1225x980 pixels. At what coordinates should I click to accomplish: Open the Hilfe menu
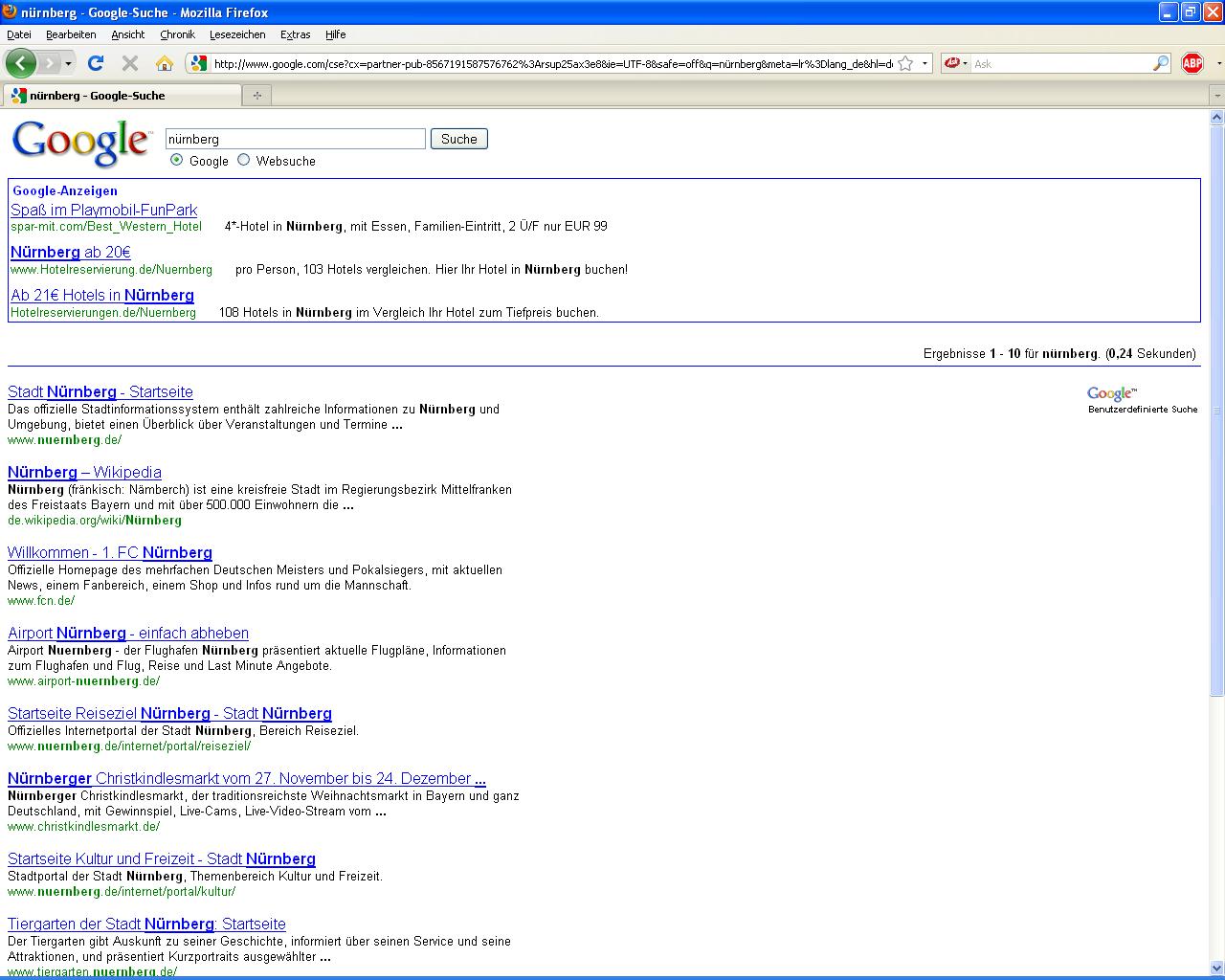click(335, 34)
